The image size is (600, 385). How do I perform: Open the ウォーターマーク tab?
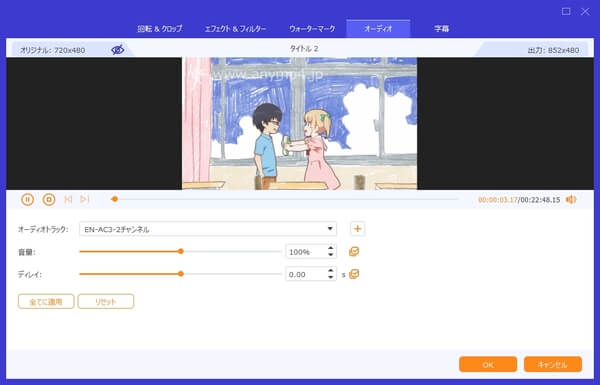[312, 29]
